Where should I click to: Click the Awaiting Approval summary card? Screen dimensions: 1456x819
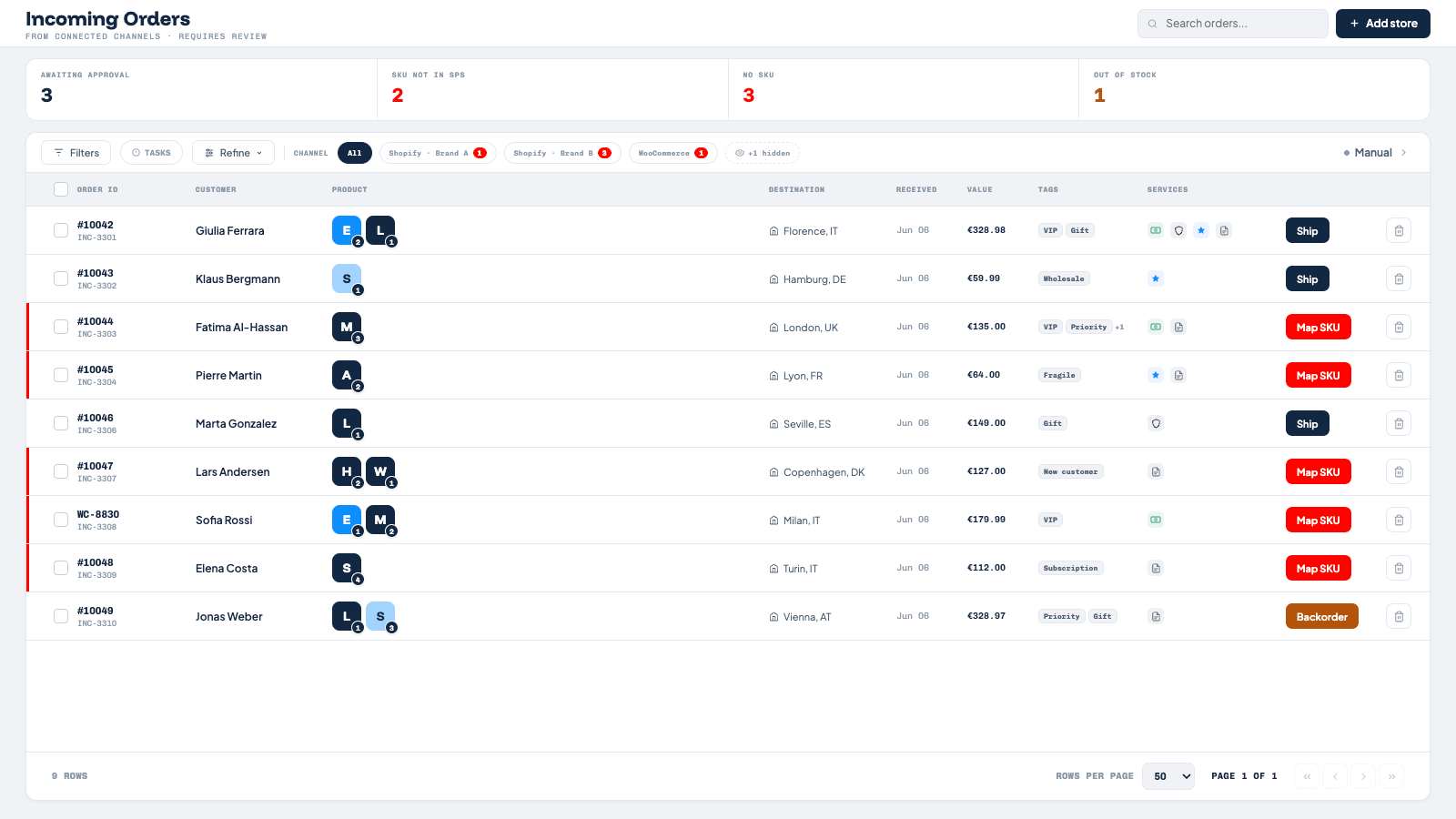click(x=202, y=89)
